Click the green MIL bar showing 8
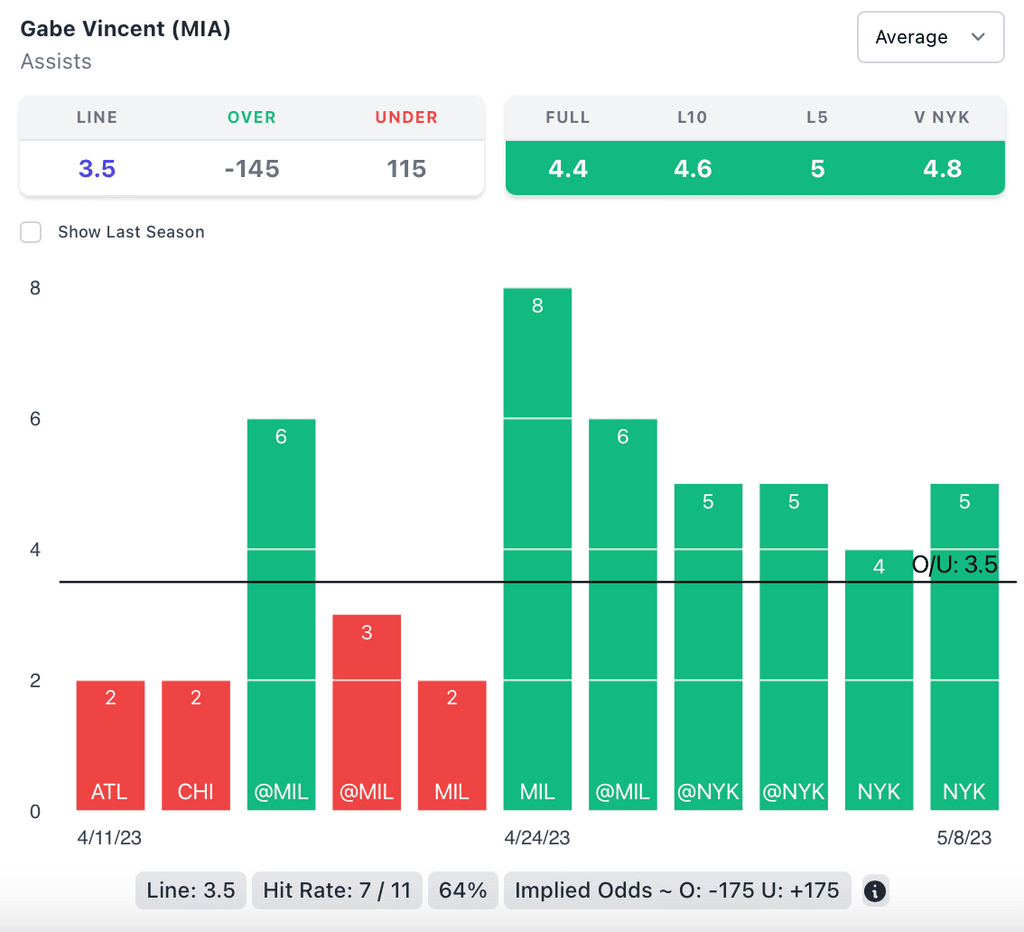The height and width of the screenshot is (932, 1024). pos(537,549)
